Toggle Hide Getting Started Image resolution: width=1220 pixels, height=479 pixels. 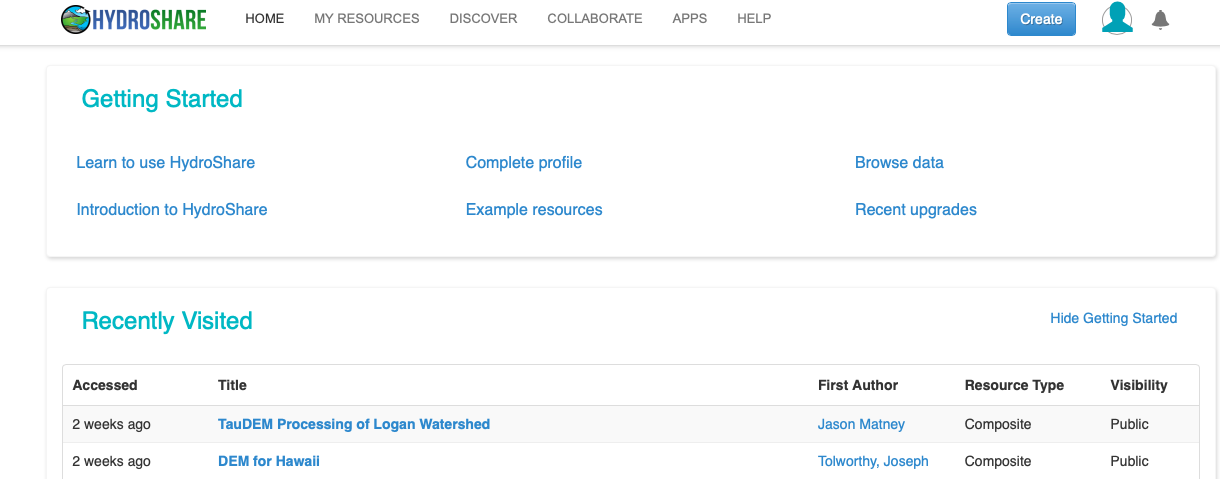pos(1114,319)
